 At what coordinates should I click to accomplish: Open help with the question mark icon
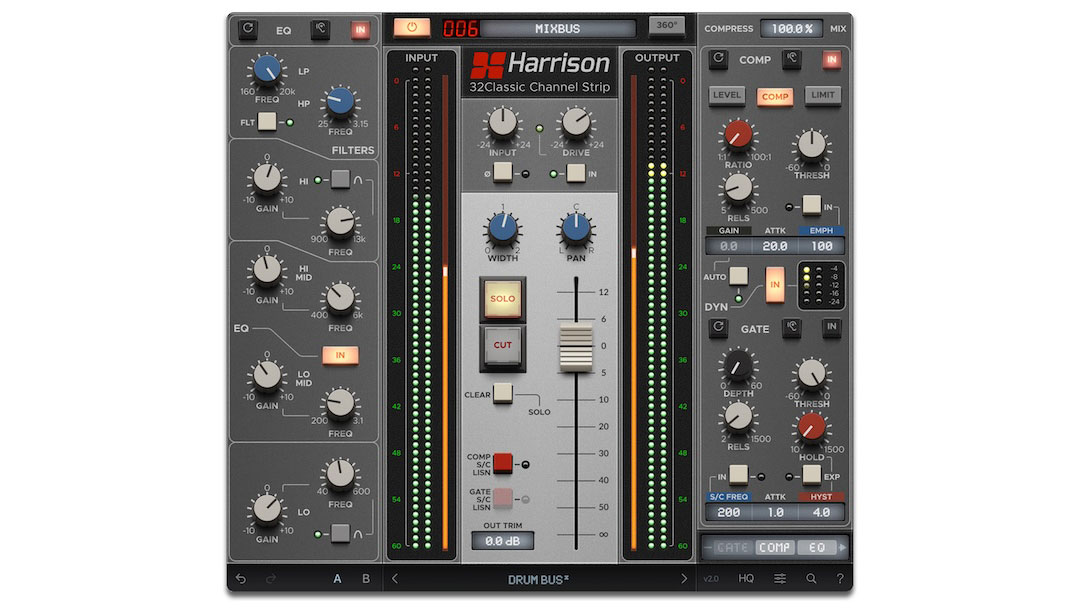coord(840,578)
